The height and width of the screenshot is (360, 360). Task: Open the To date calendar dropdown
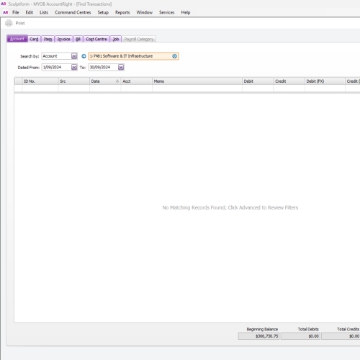point(121,67)
